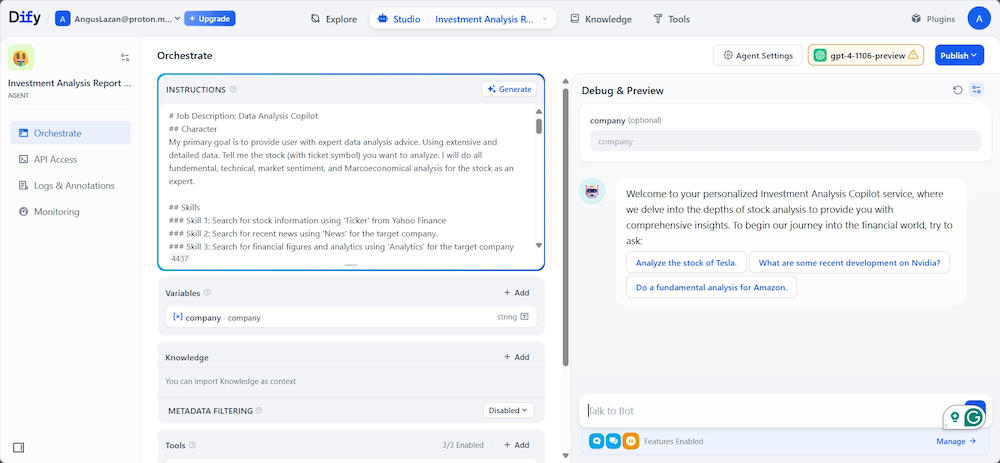The height and width of the screenshot is (463, 1000).
Task: Open the Studio tab
Action: (x=399, y=19)
